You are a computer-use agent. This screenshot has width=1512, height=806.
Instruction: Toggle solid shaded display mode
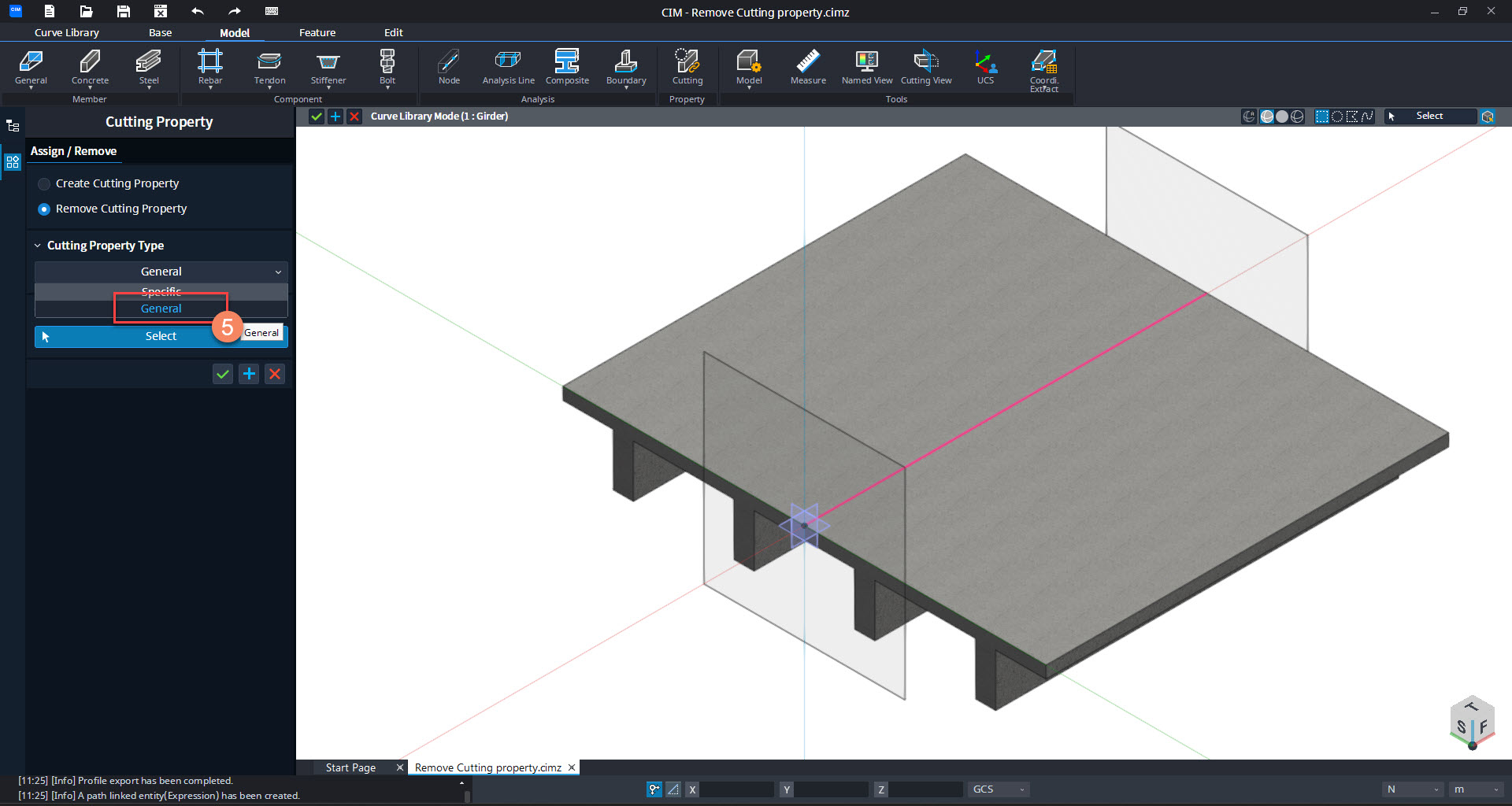pyautogui.click(x=1282, y=116)
